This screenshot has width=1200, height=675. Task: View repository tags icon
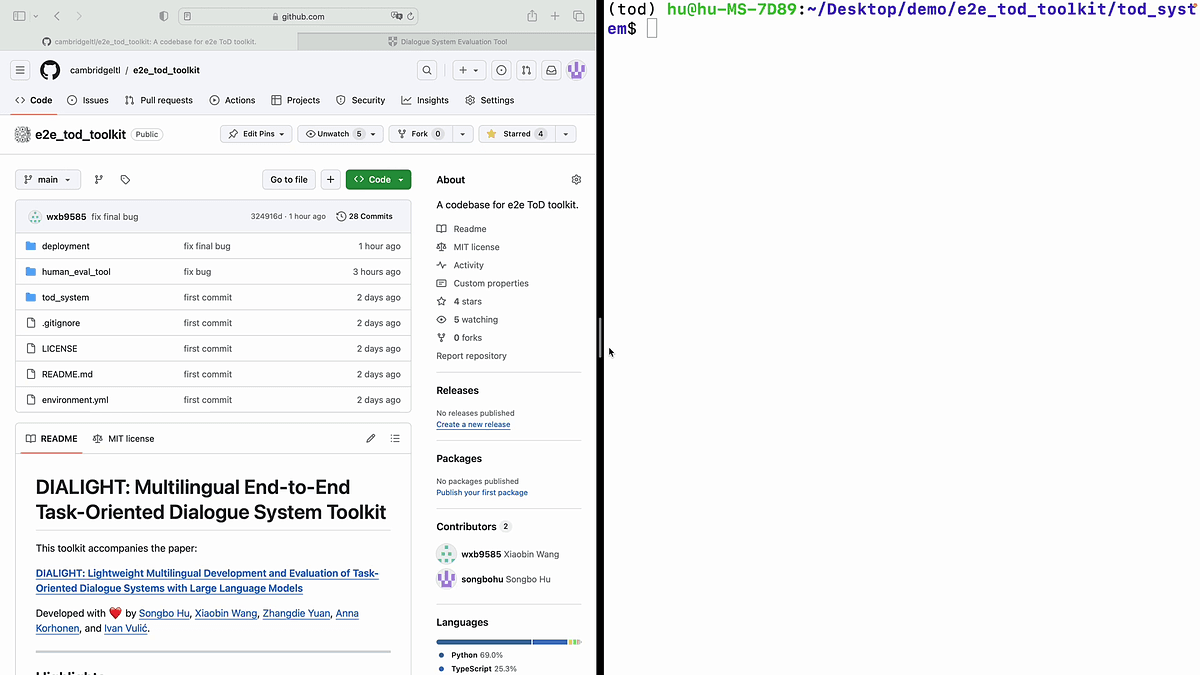(x=125, y=180)
